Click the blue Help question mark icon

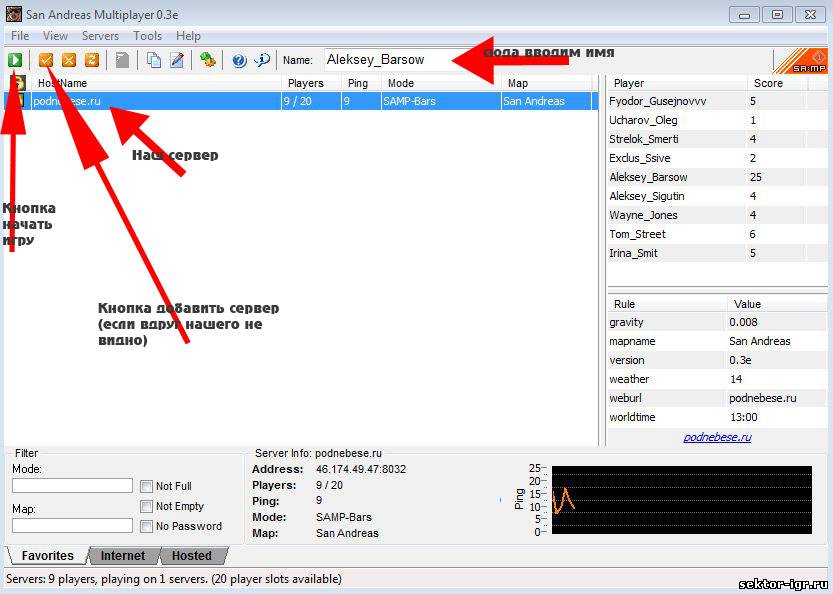click(239, 60)
